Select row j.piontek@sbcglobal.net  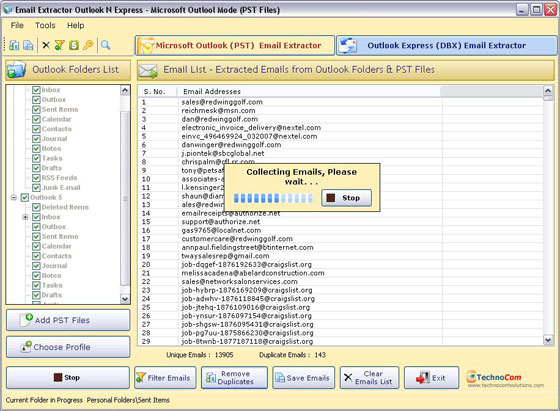[341, 154]
